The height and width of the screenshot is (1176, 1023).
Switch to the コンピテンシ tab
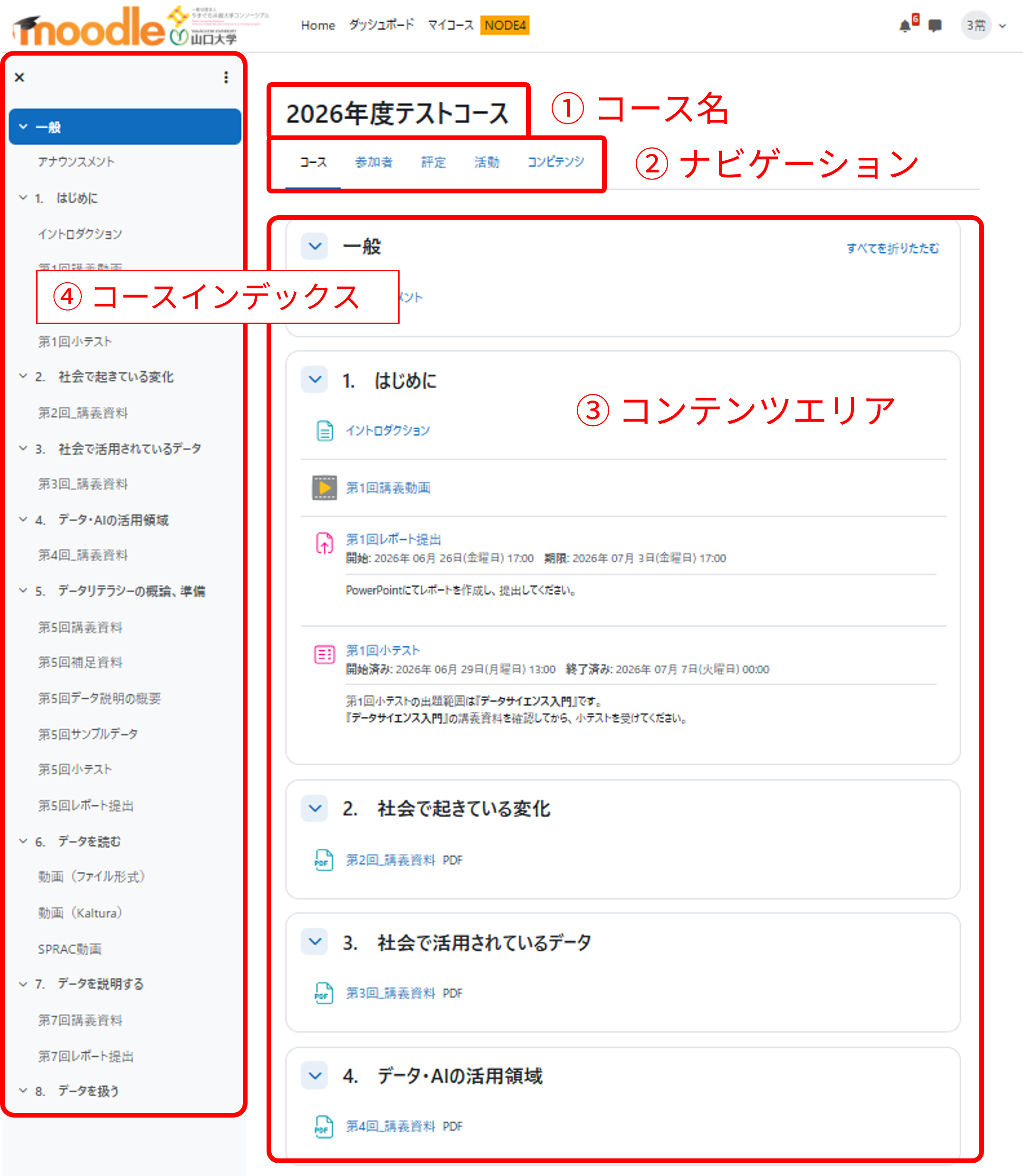(555, 163)
